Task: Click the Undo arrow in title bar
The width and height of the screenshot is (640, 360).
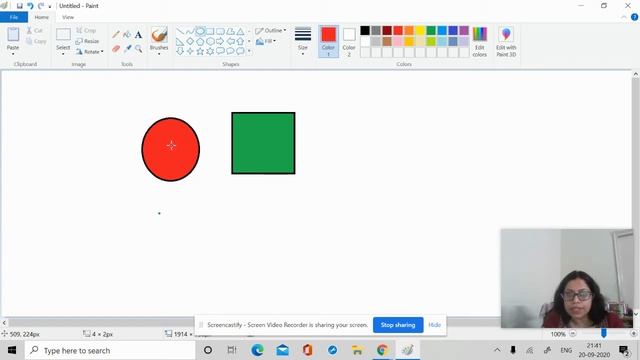Action: click(x=30, y=6)
